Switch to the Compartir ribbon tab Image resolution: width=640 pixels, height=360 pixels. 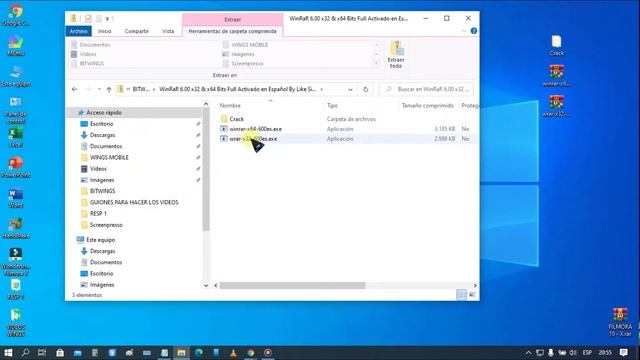pos(137,31)
